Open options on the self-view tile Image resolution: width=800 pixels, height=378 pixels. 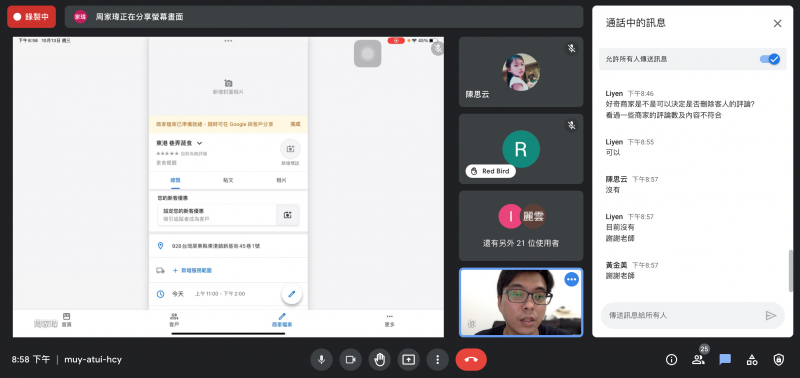coord(571,279)
